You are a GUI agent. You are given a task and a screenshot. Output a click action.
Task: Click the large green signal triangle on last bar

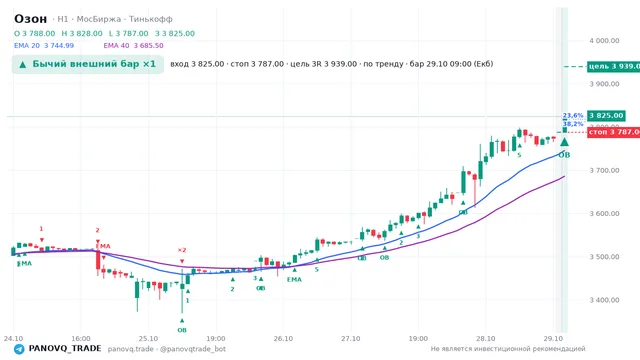564,142
